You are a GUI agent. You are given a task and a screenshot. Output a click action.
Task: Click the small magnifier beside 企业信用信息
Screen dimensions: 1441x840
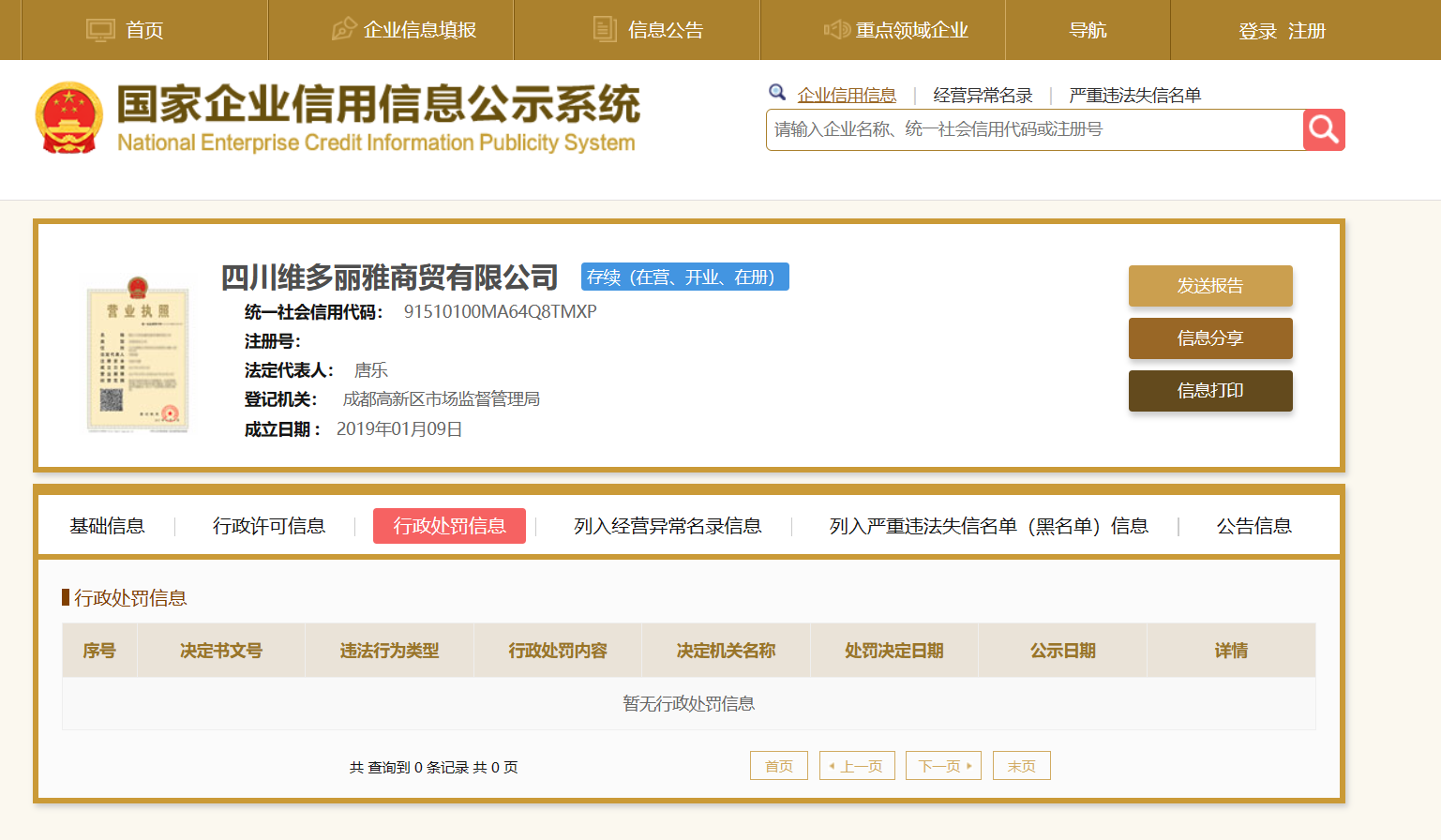tap(777, 93)
